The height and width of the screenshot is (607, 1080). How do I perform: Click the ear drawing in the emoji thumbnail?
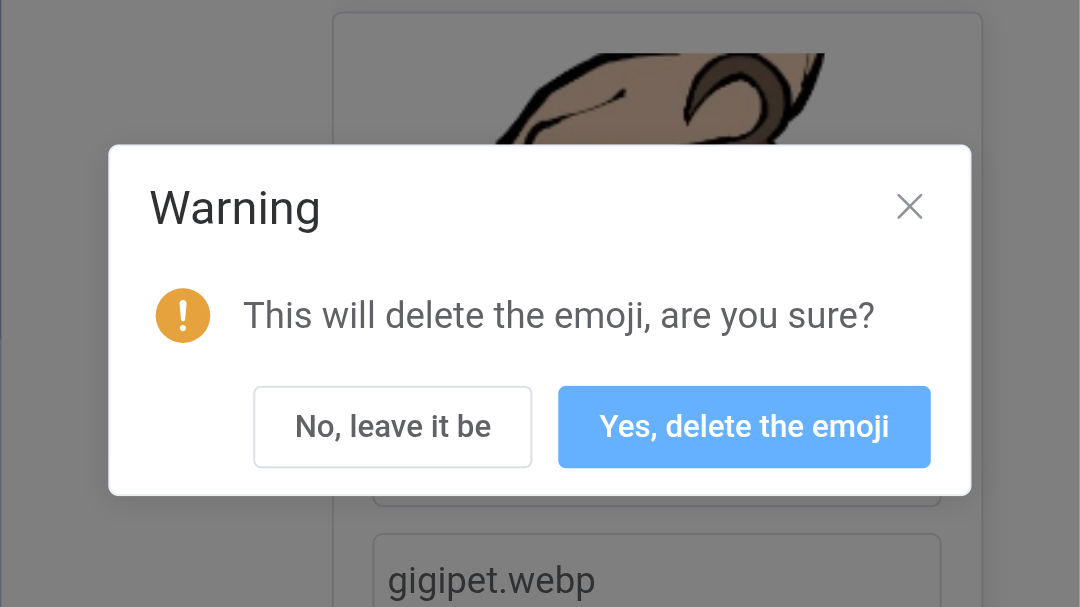[737, 96]
